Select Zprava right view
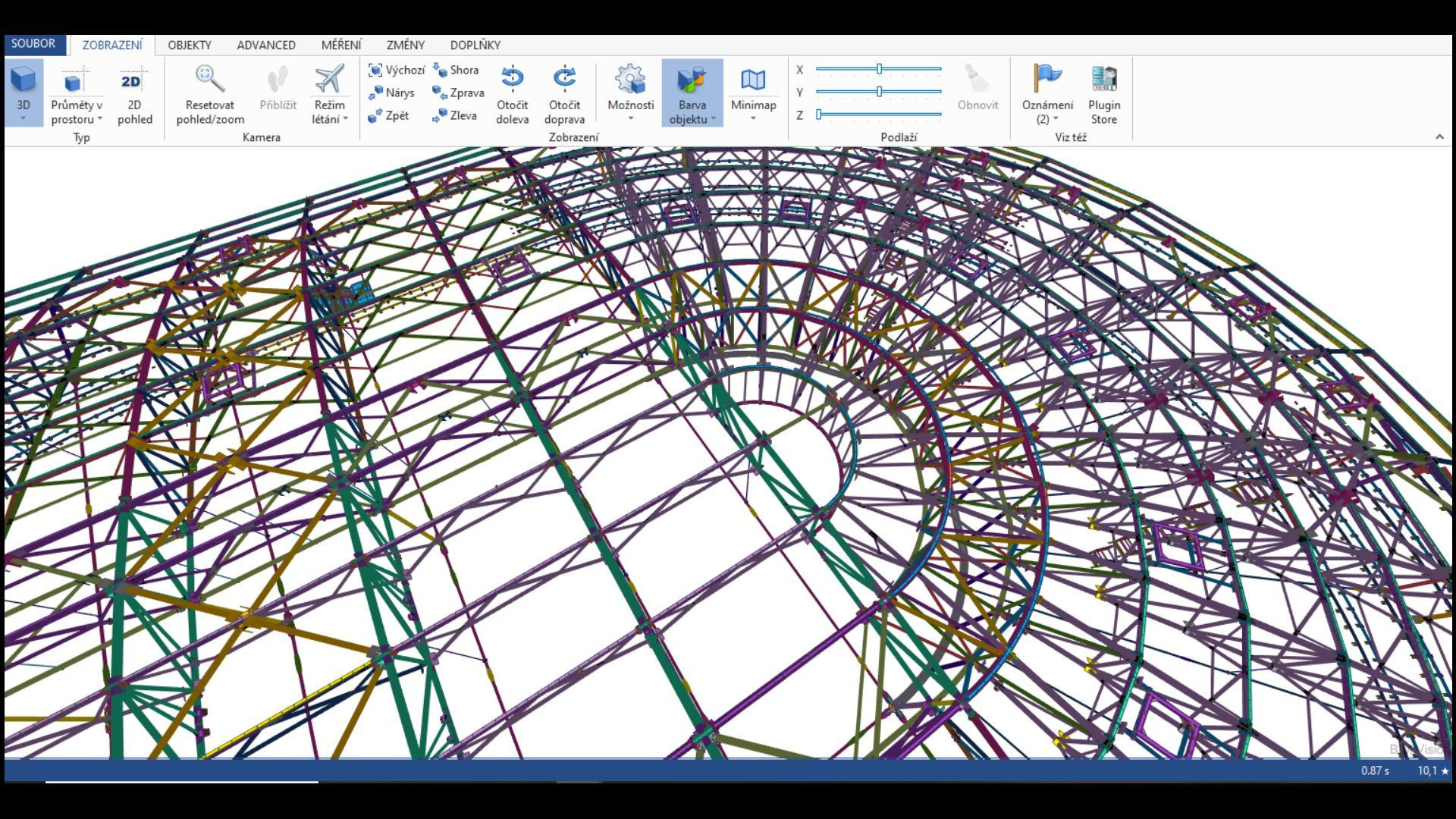 458,93
